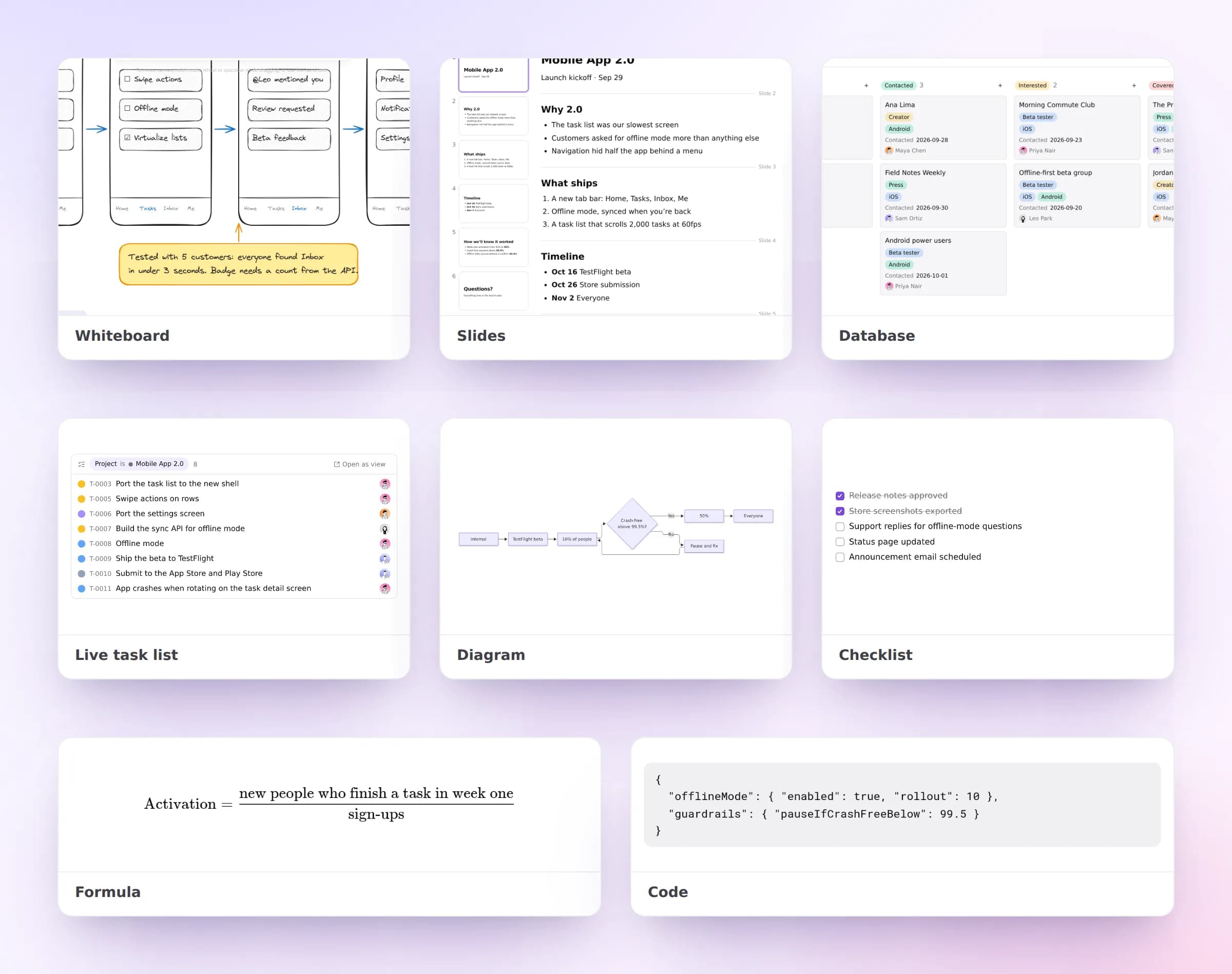
Task: Open task T-0005 Swipe actions on rows
Action: (x=234, y=499)
